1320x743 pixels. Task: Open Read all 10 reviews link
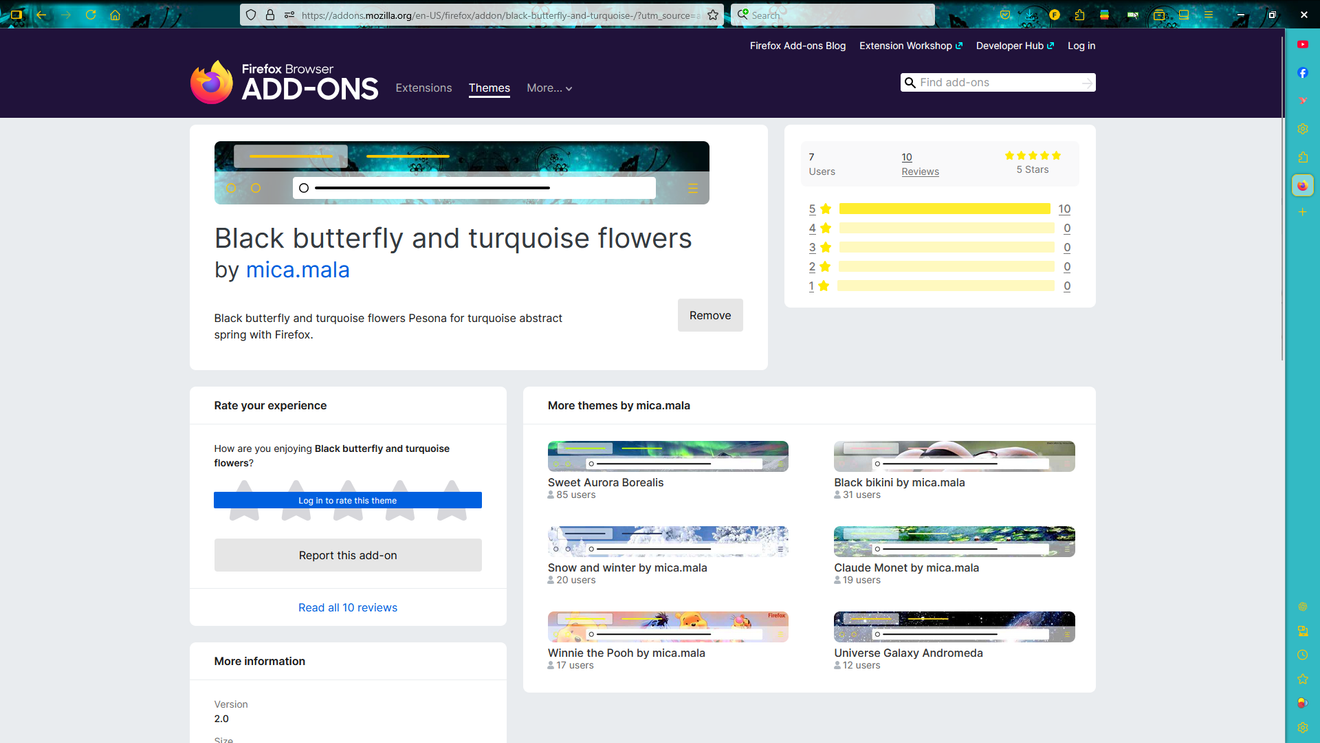(347, 608)
